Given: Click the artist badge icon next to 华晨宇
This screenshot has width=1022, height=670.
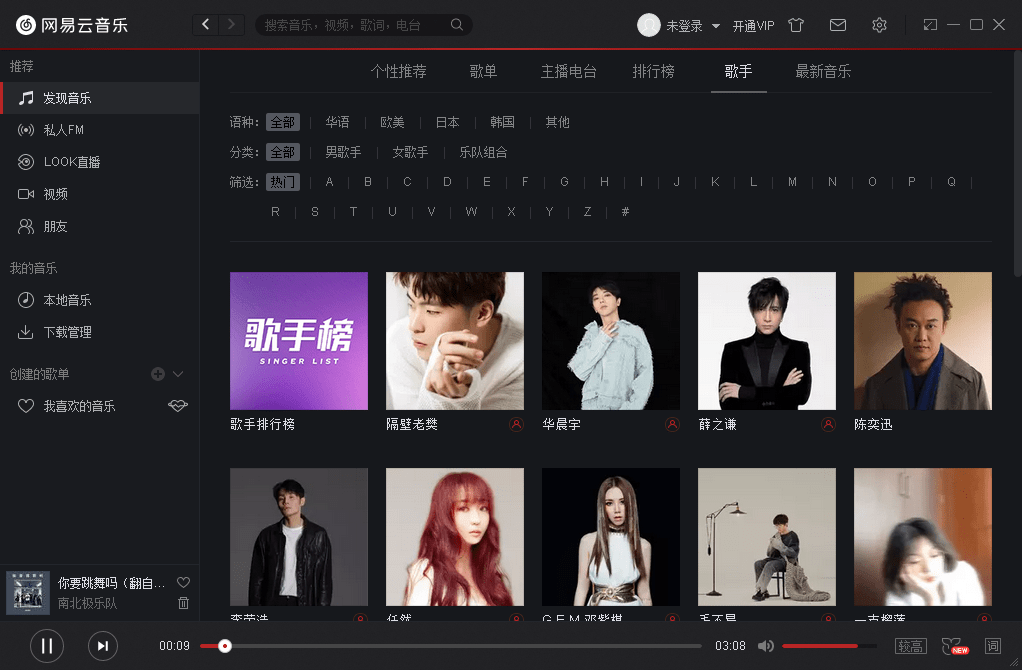Looking at the screenshot, I should [x=672, y=425].
